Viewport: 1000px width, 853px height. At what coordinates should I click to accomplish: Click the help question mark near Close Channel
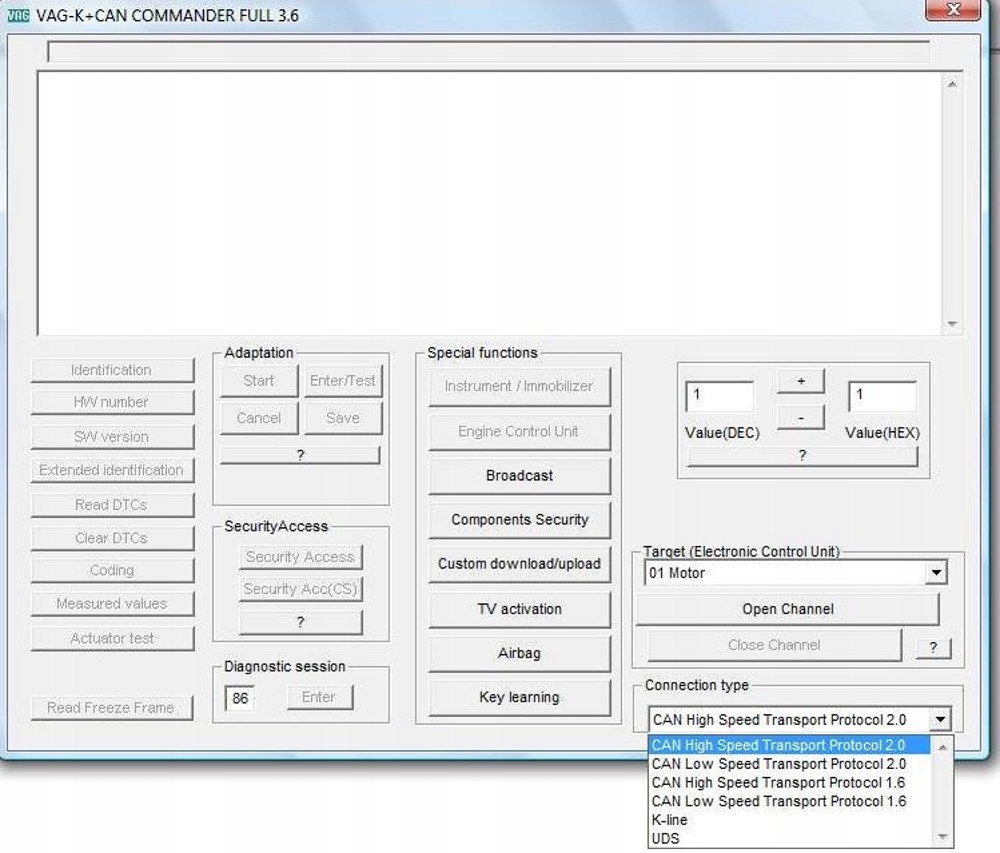click(x=933, y=647)
